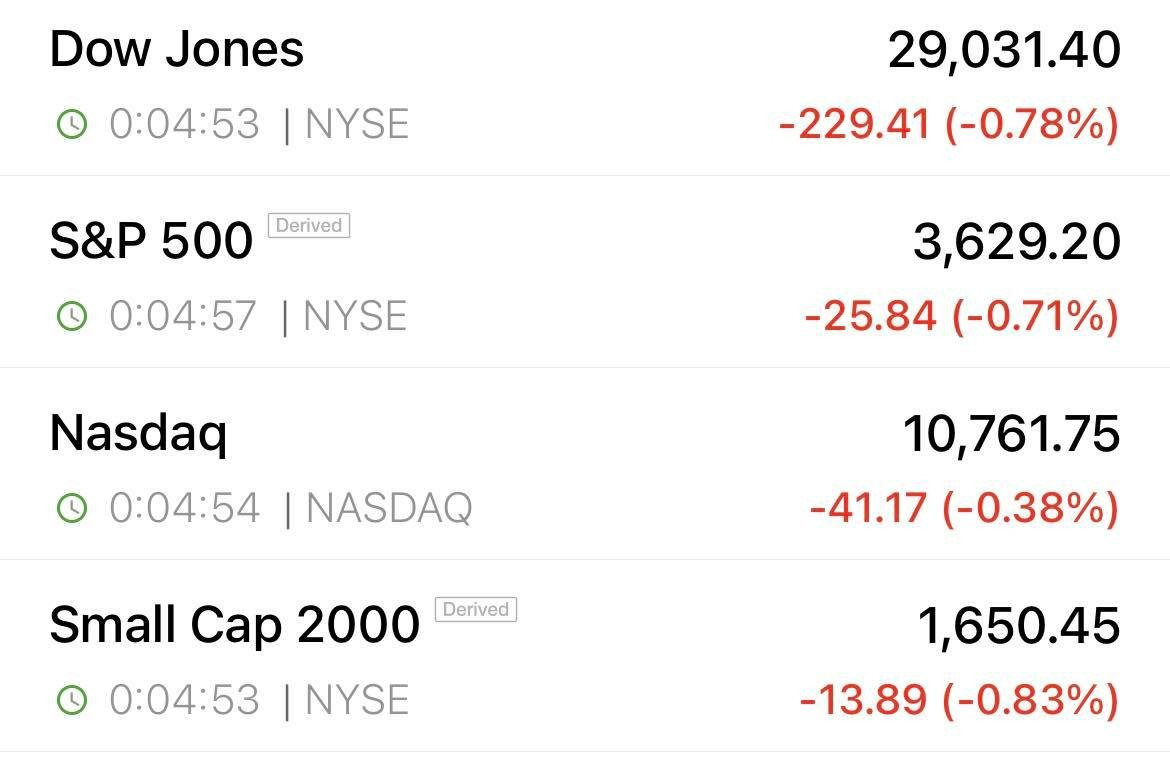Click the clock icon under Small Cap 2000
Screen dimensions: 1170x766
click(72, 700)
